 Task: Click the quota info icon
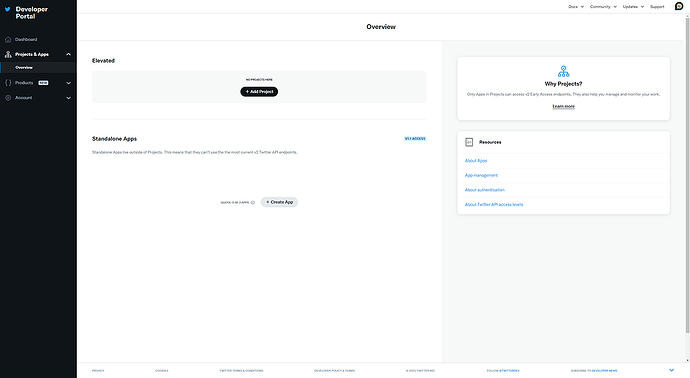click(x=253, y=202)
